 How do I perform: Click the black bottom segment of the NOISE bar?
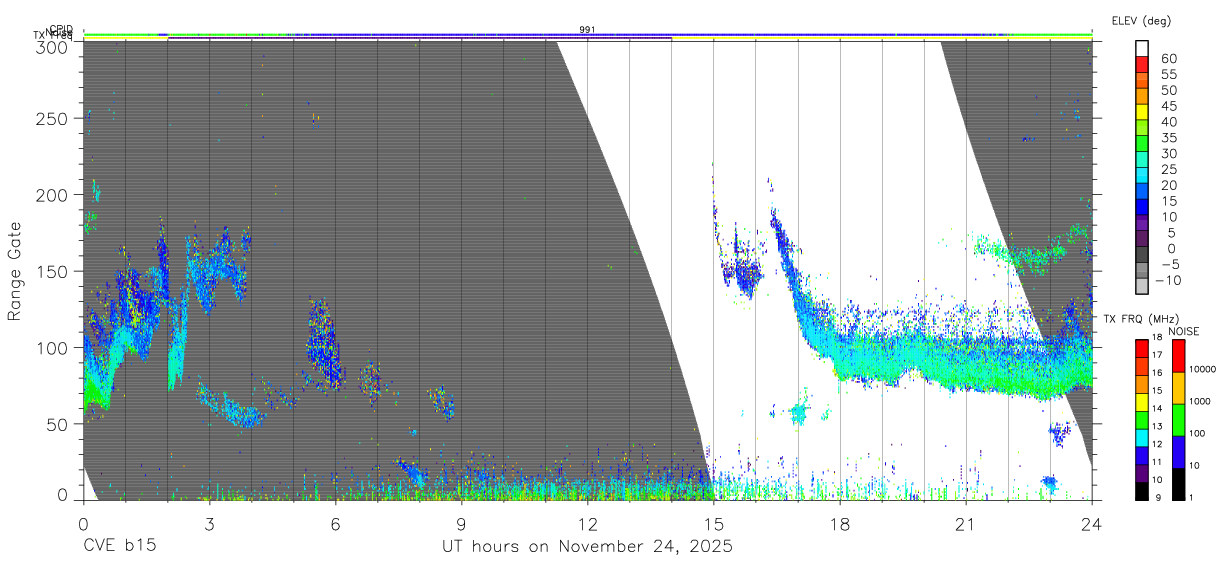coord(1177,484)
